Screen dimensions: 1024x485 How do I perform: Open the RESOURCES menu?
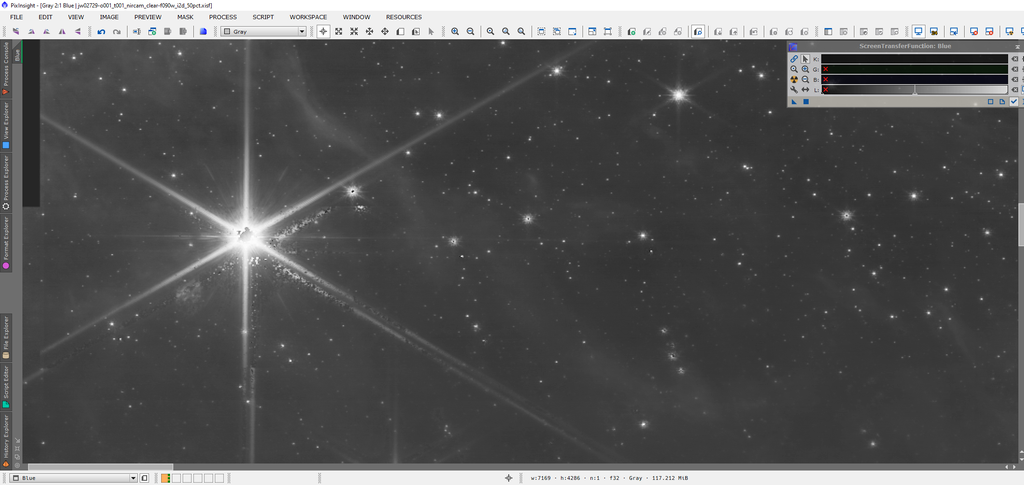[x=404, y=17]
